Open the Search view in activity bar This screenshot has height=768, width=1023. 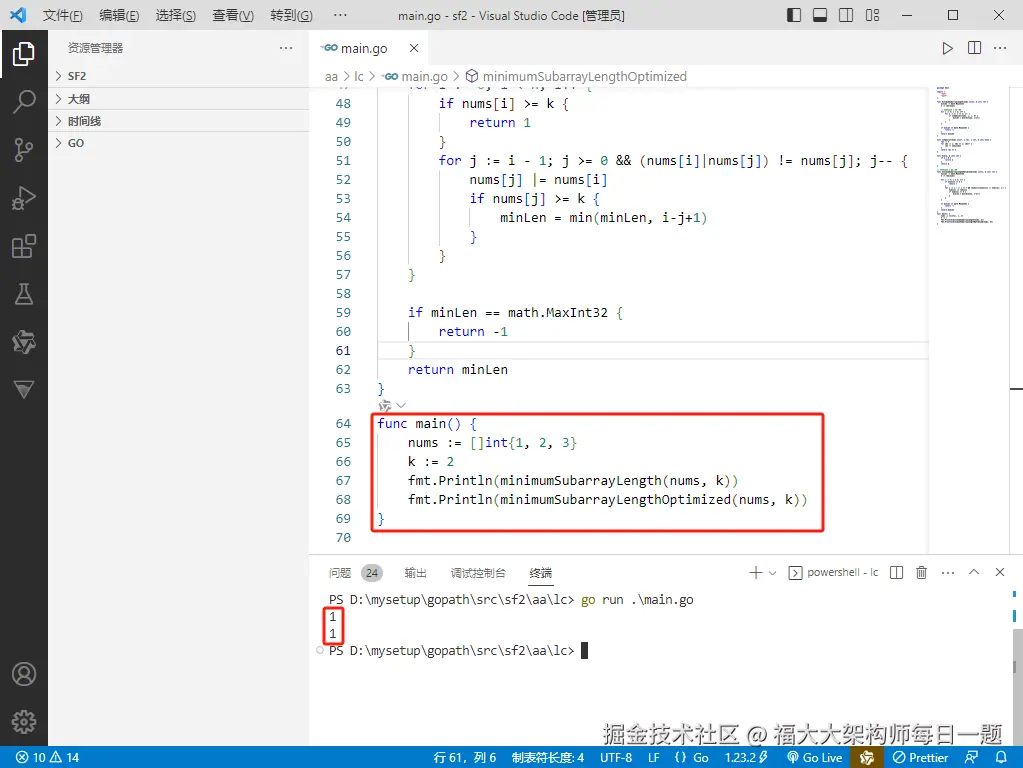click(x=23, y=101)
